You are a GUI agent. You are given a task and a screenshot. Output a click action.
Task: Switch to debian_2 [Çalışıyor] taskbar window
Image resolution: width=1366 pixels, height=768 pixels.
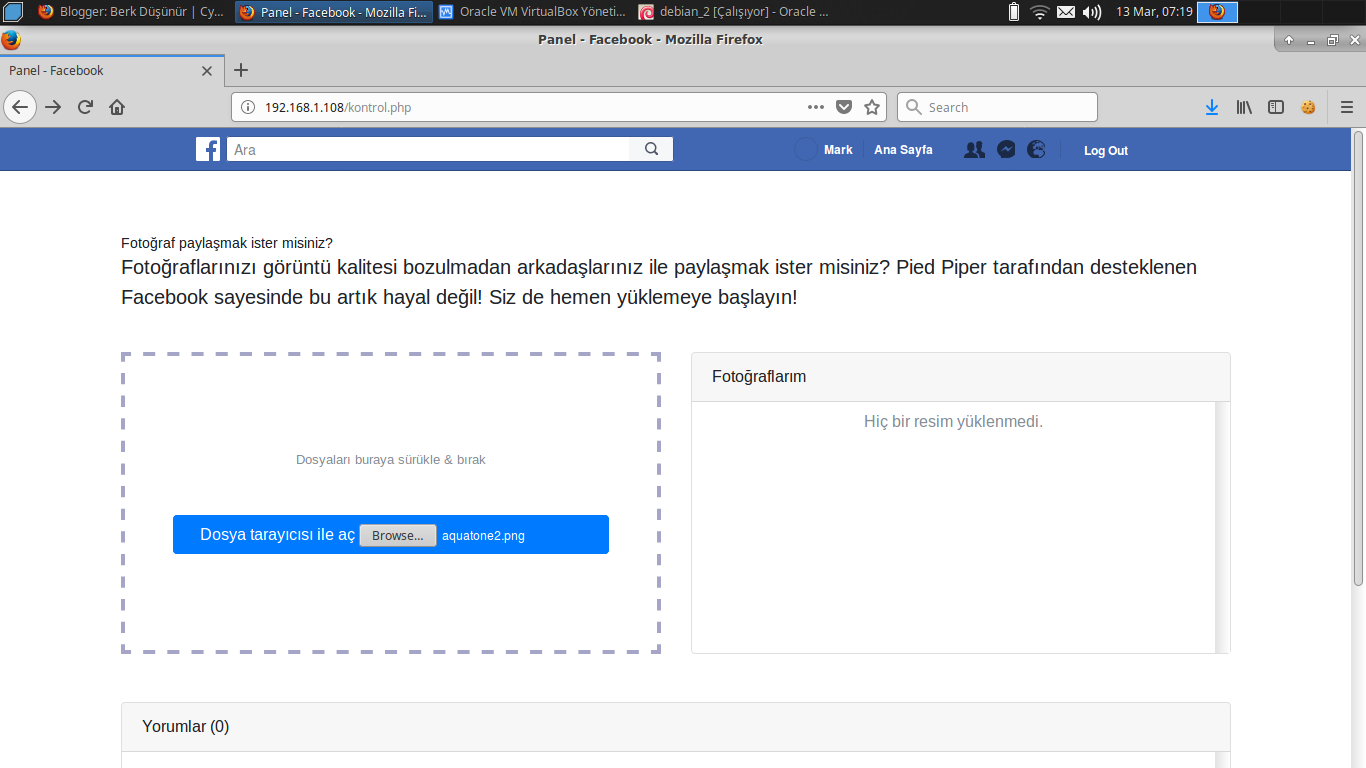734,12
